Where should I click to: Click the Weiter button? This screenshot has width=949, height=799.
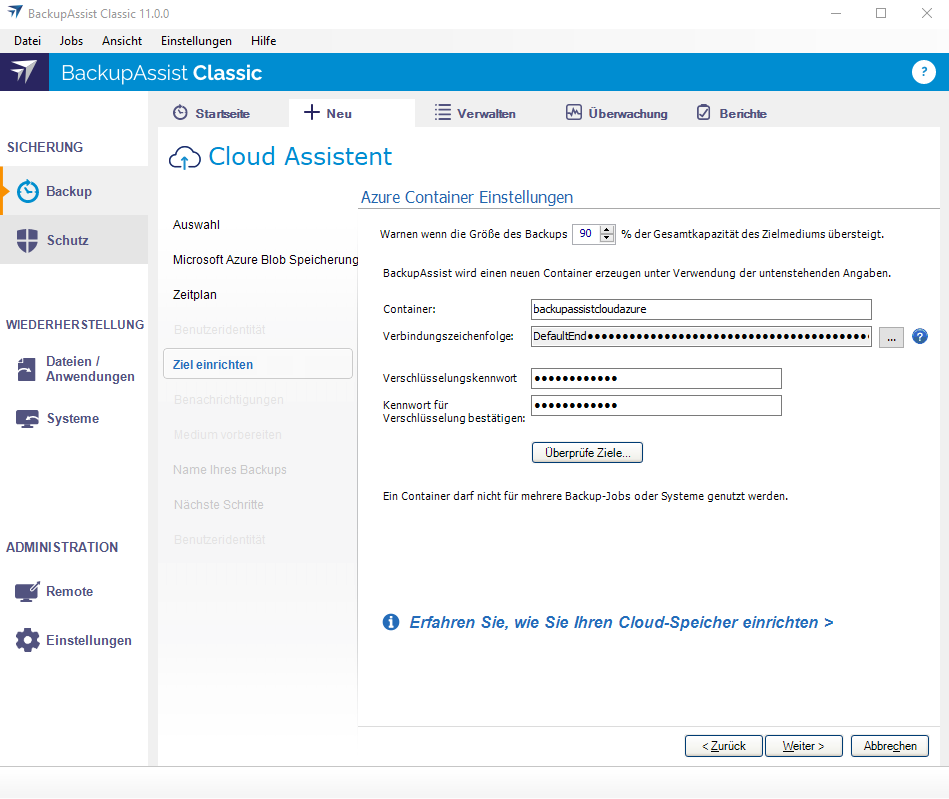click(804, 746)
